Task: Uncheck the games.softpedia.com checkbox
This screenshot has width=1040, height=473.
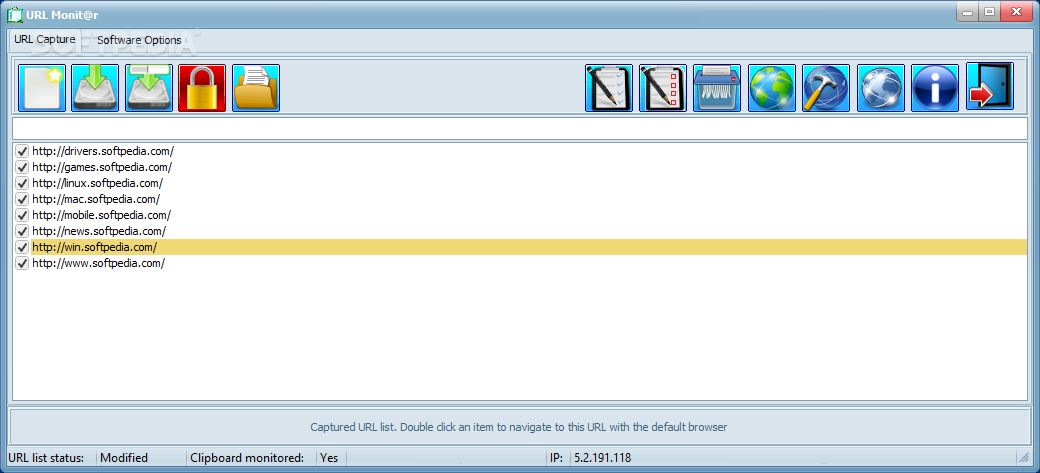Action: (23, 167)
